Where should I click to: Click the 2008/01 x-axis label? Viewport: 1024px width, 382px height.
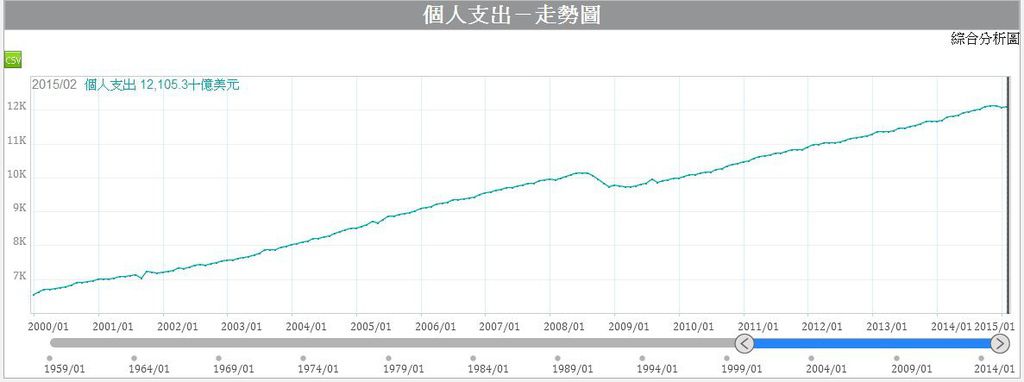click(x=564, y=326)
